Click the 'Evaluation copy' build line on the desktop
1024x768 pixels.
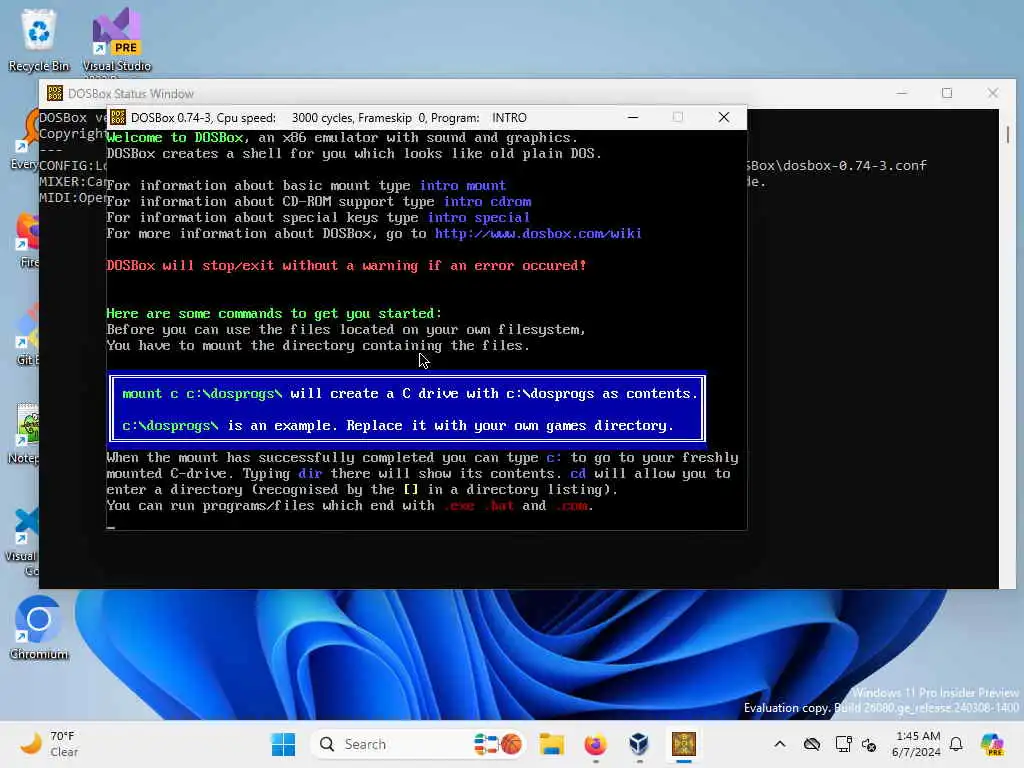pyautogui.click(x=881, y=708)
